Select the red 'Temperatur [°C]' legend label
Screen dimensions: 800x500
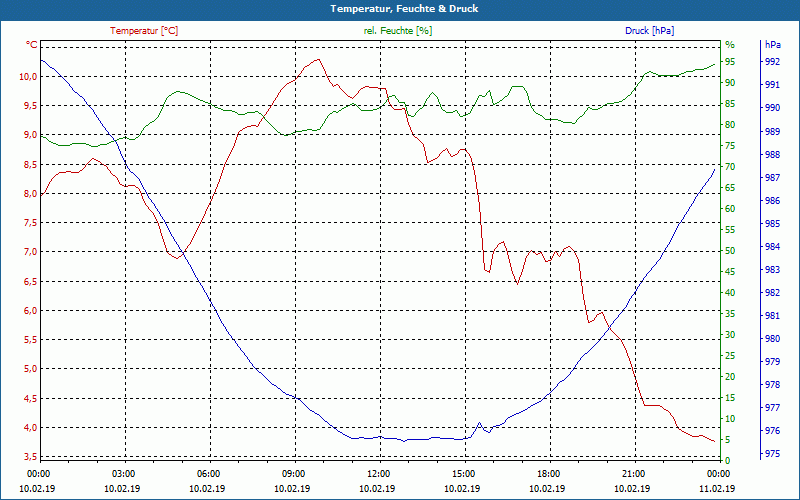coord(144,31)
